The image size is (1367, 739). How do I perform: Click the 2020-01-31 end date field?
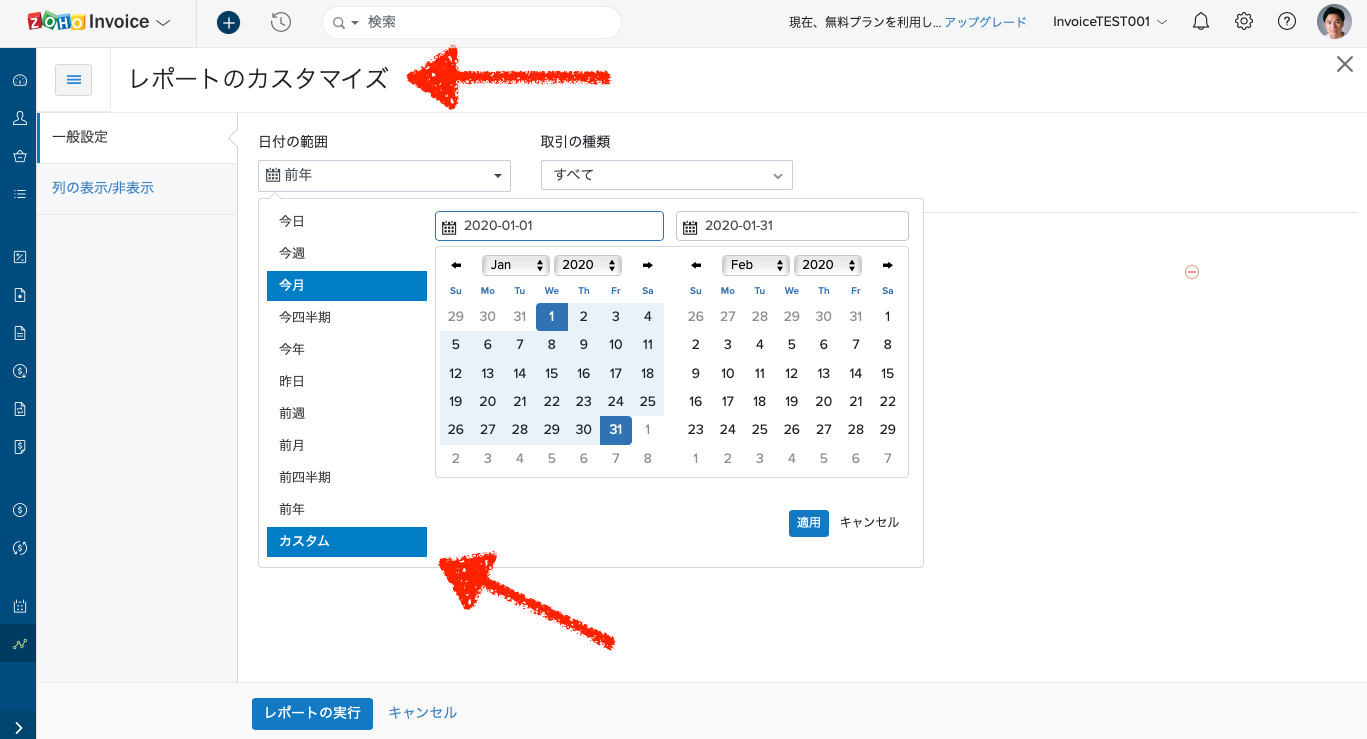click(792, 226)
